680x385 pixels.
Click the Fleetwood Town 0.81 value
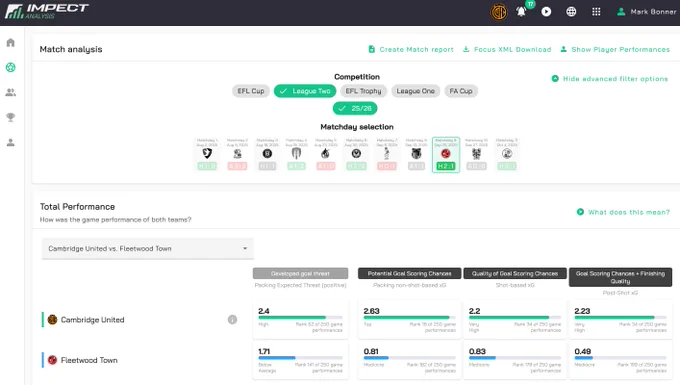coord(371,351)
